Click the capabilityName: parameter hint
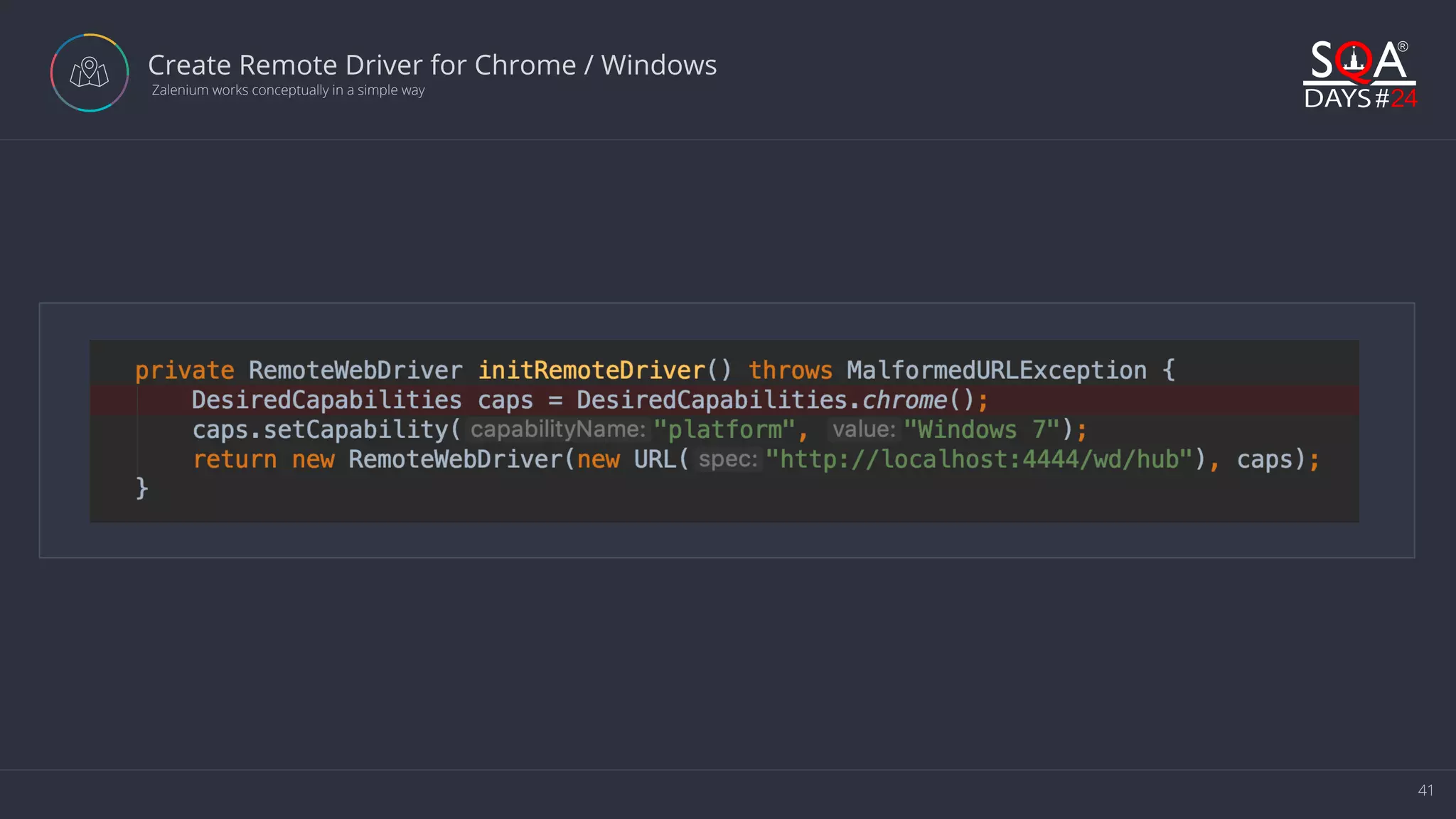 point(557,429)
